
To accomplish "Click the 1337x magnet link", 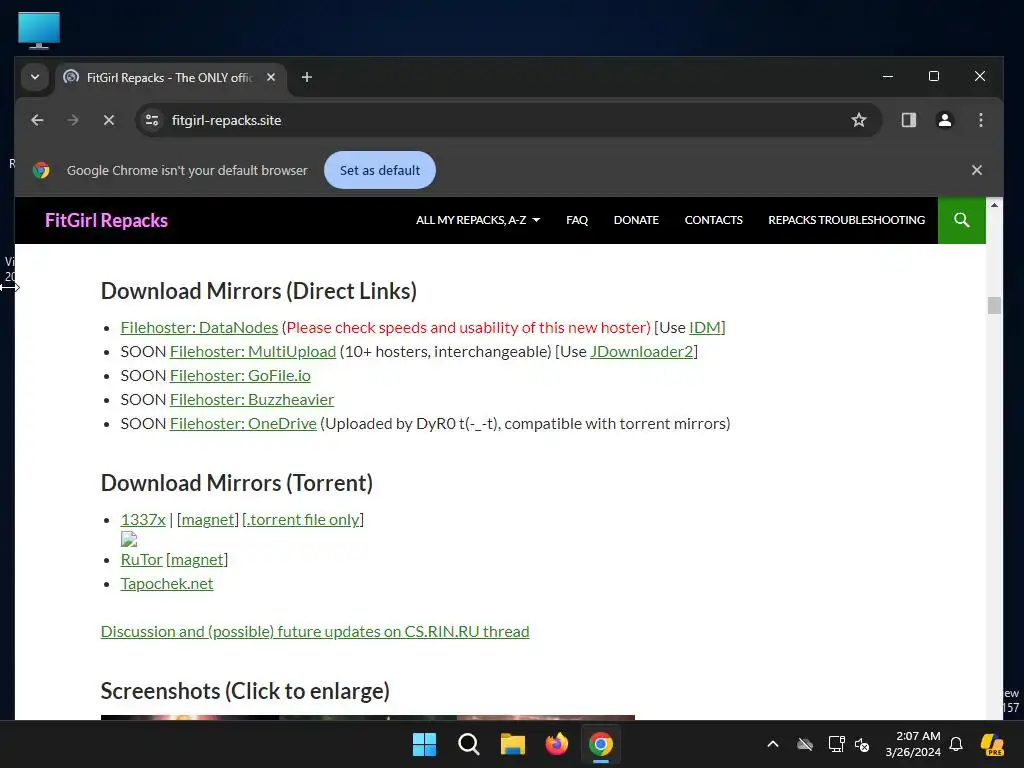I will click(208, 520).
